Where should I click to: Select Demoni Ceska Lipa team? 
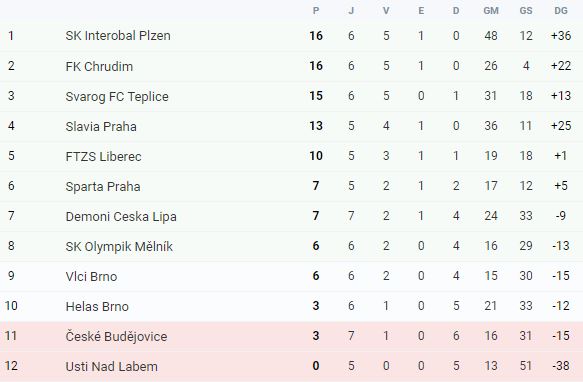(121, 216)
